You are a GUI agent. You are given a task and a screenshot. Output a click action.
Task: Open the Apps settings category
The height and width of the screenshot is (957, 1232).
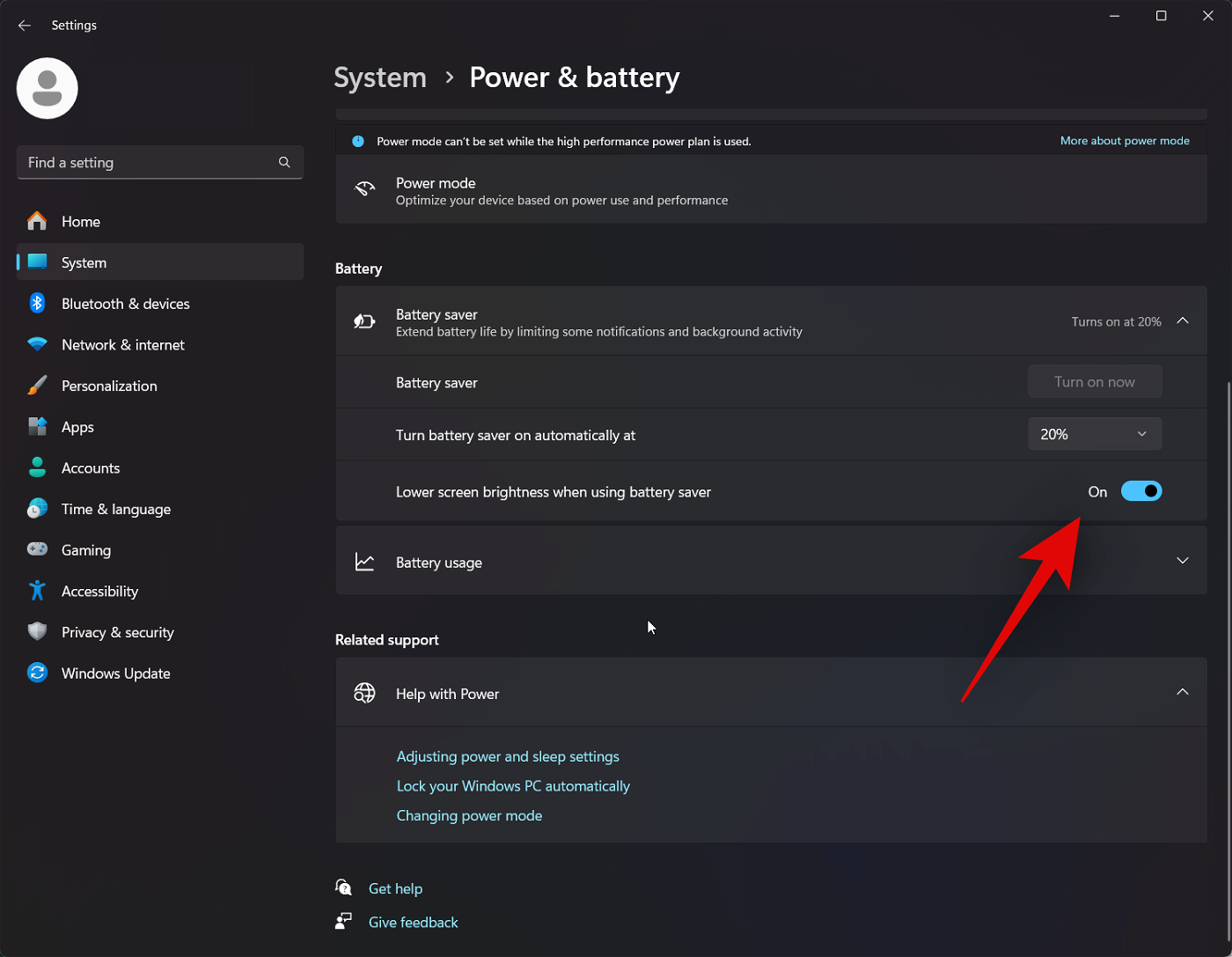point(160,427)
